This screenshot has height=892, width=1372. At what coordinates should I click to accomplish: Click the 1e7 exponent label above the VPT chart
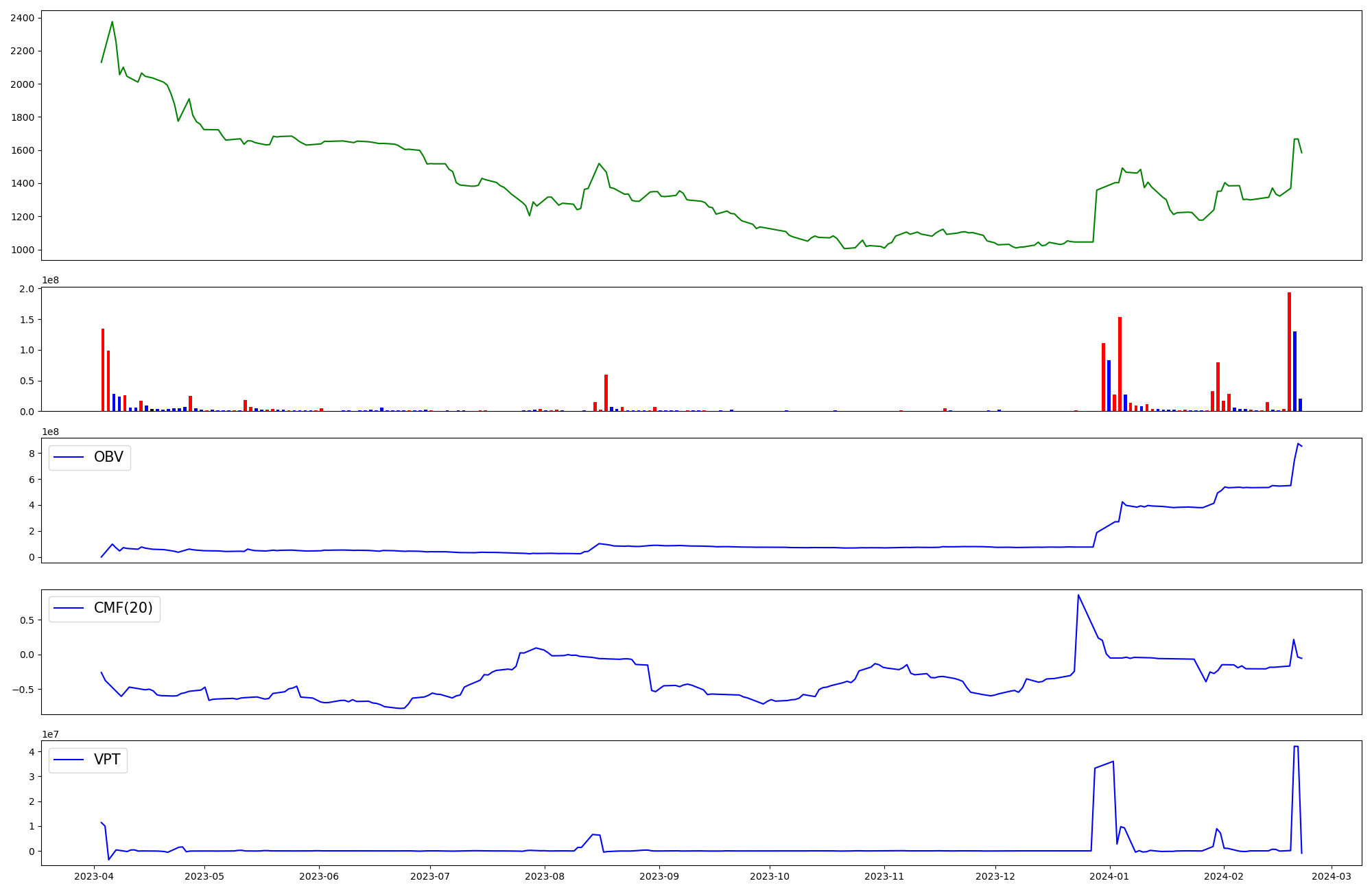point(51,735)
